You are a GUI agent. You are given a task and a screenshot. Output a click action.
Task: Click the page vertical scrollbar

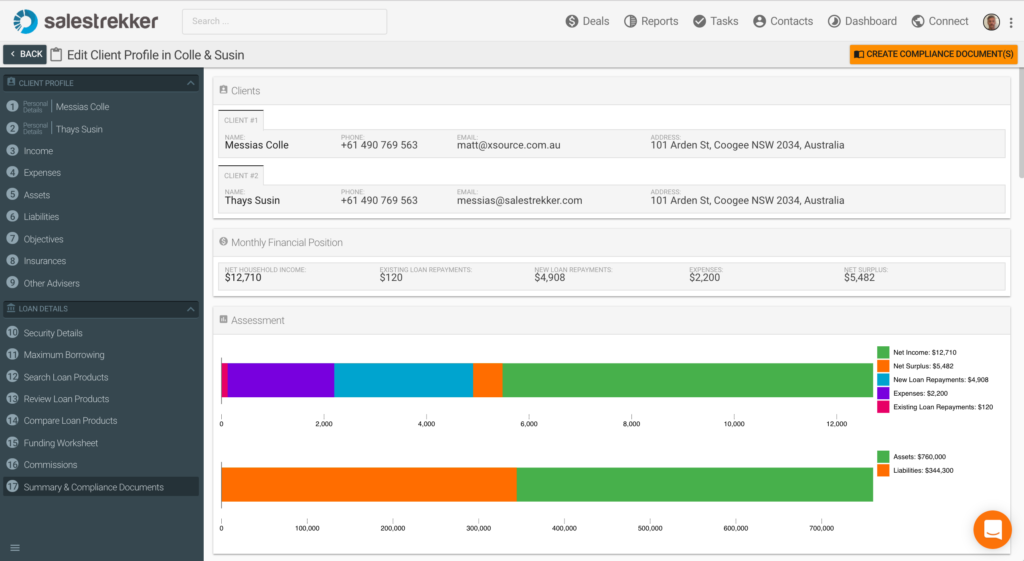pyautogui.click(x=1021, y=124)
